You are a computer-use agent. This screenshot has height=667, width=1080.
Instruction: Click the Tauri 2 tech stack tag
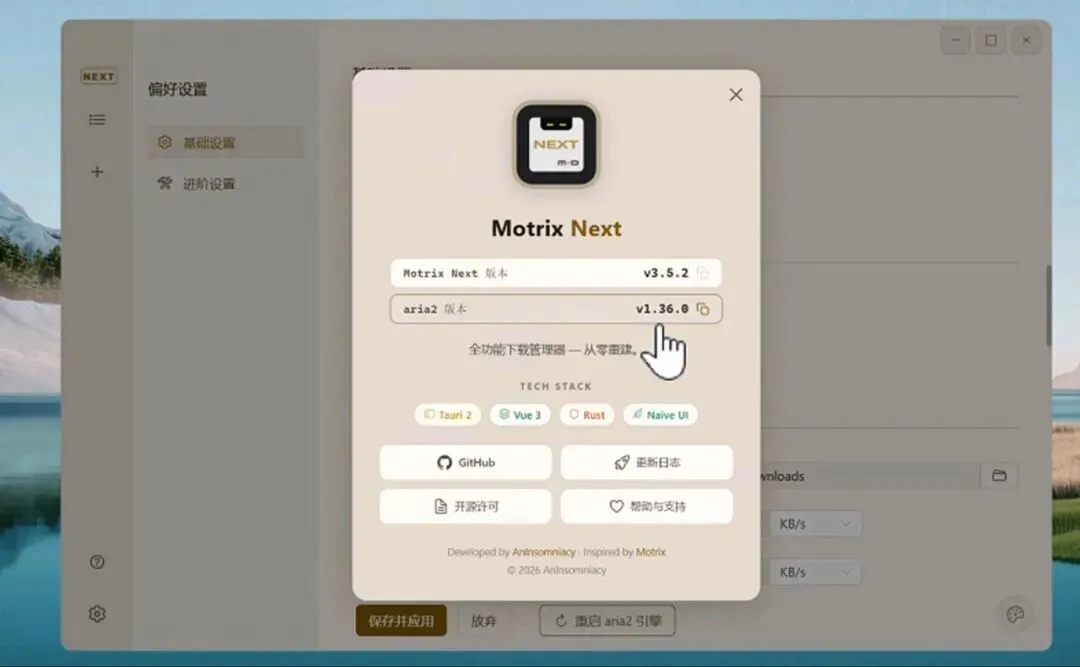(x=448, y=415)
